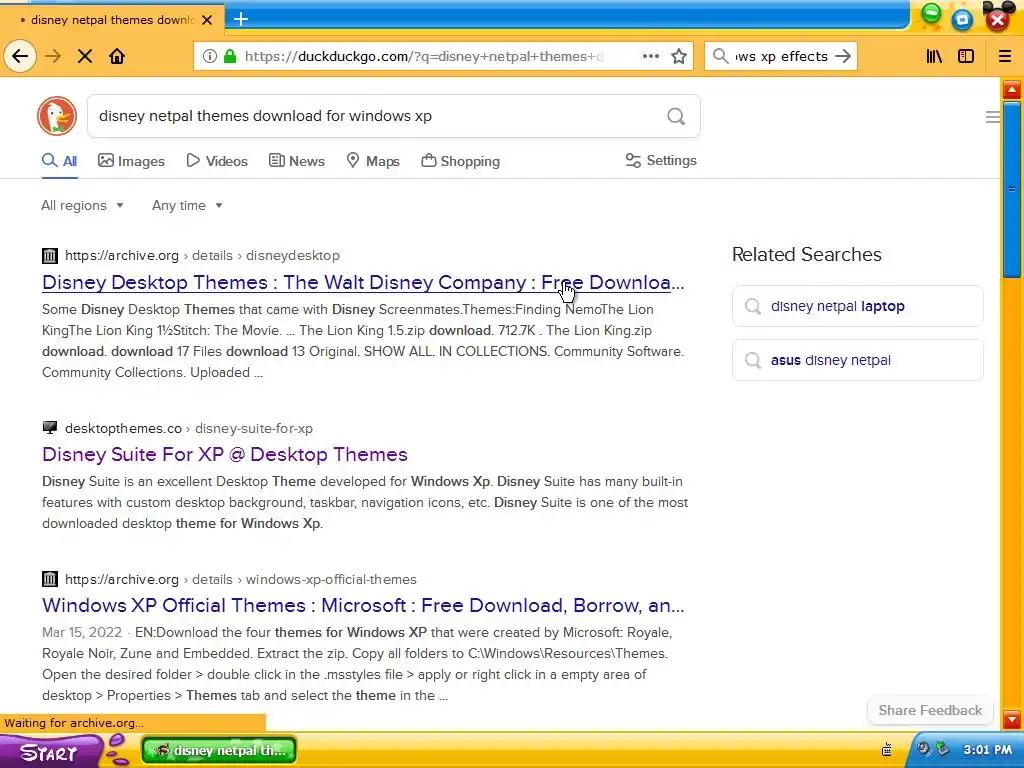Switch to the Videos tab

tap(217, 161)
